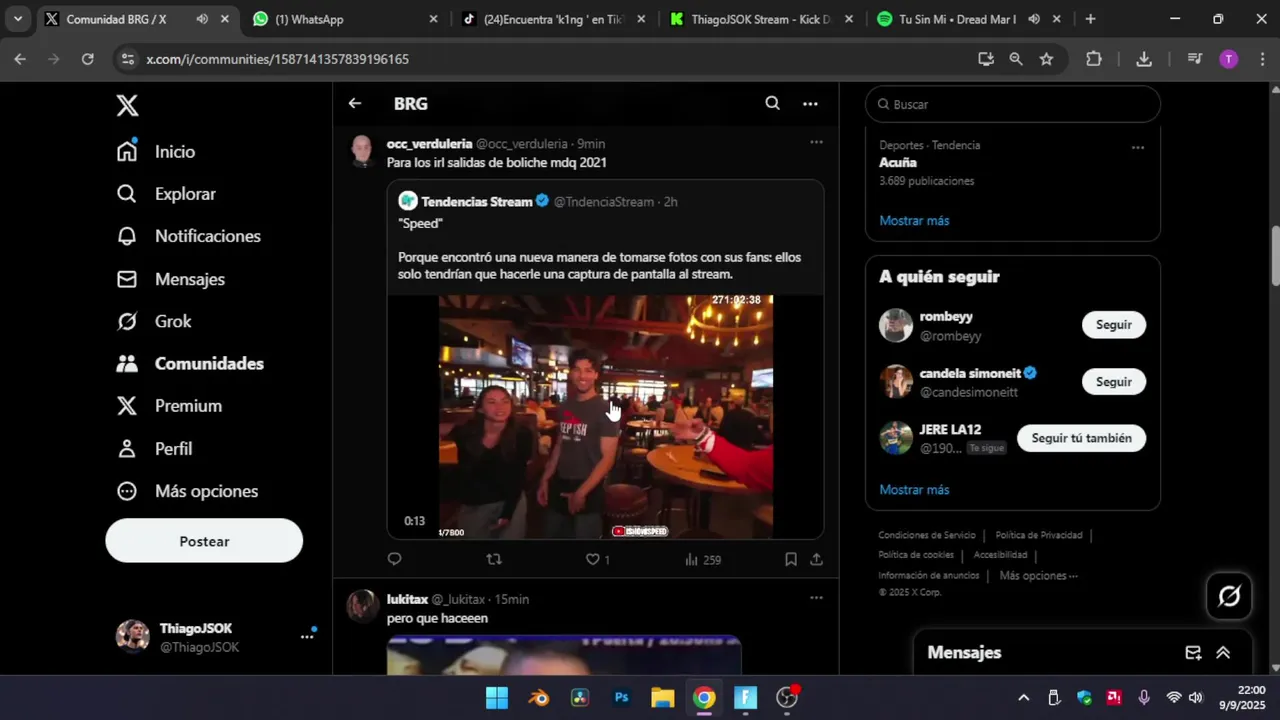Open Premium from sidebar
The height and width of the screenshot is (720, 1280).
[169, 406]
